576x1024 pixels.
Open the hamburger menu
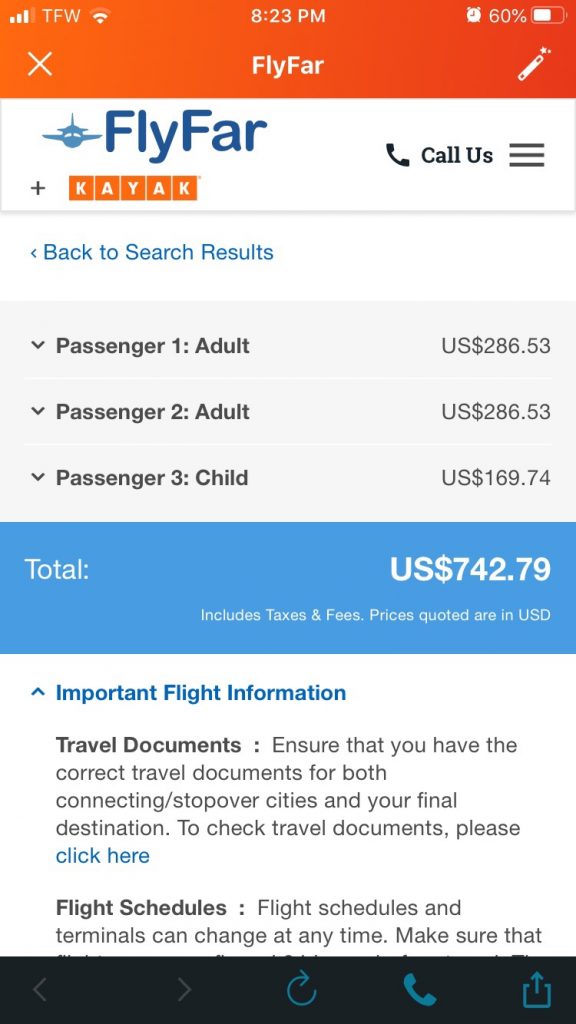(x=526, y=155)
